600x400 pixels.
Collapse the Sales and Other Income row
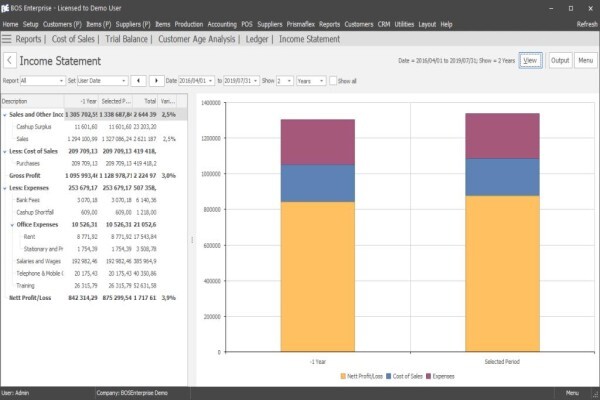[x=5, y=115]
